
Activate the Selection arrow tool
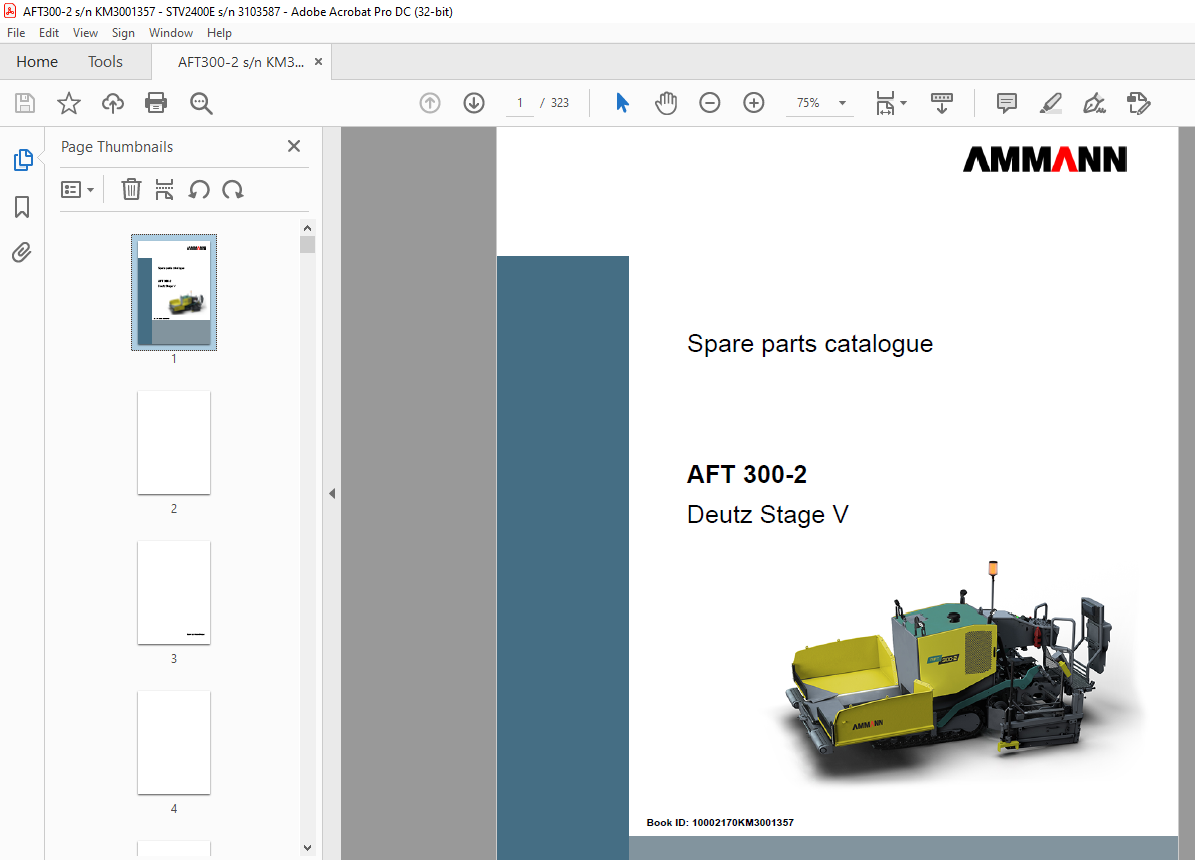pyautogui.click(x=622, y=103)
